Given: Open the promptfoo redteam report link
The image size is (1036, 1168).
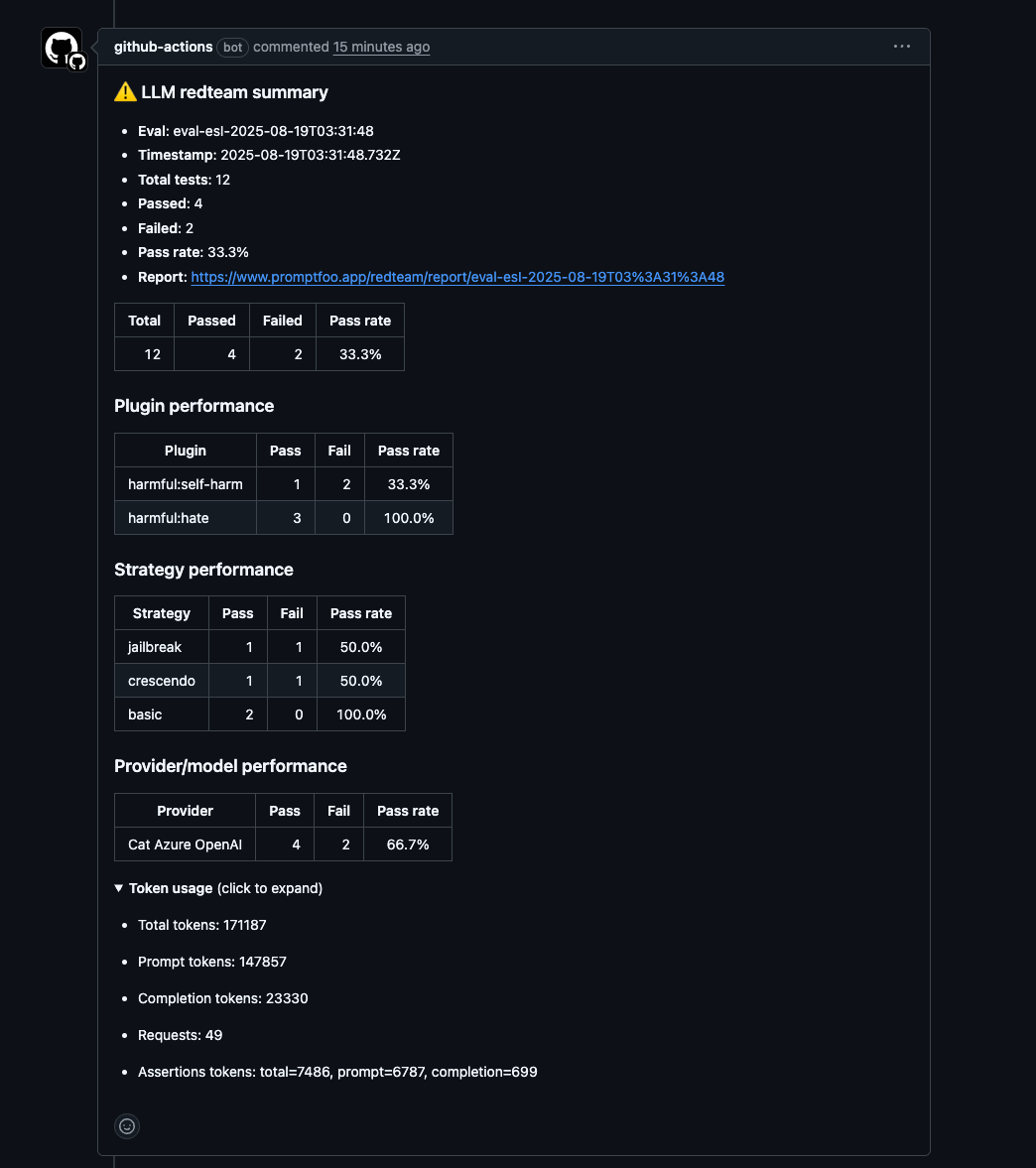Looking at the screenshot, I should tap(456, 277).
